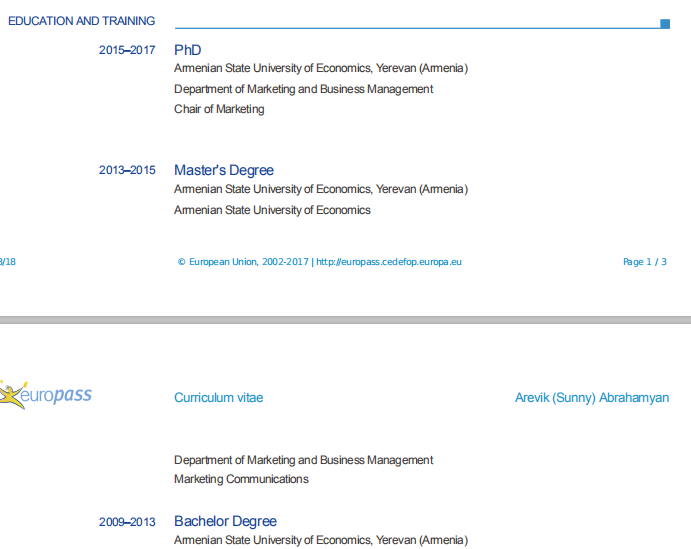Image resolution: width=691 pixels, height=549 pixels.
Task: Click the © European Union, 2002-2017 notice
Action: (243, 262)
